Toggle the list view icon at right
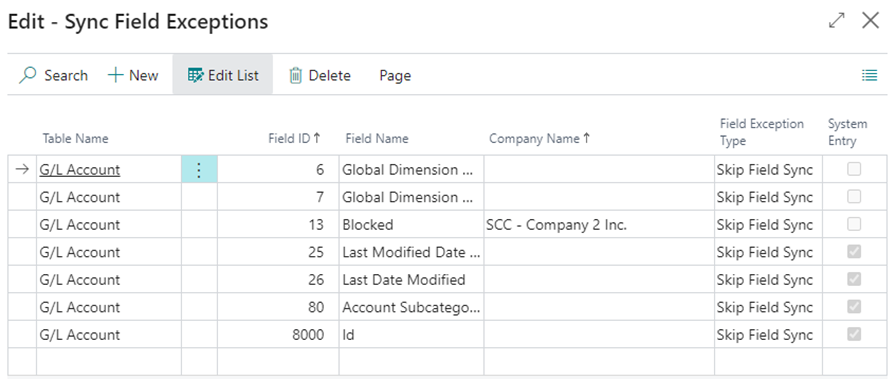896x379 pixels. pyautogui.click(x=869, y=75)
